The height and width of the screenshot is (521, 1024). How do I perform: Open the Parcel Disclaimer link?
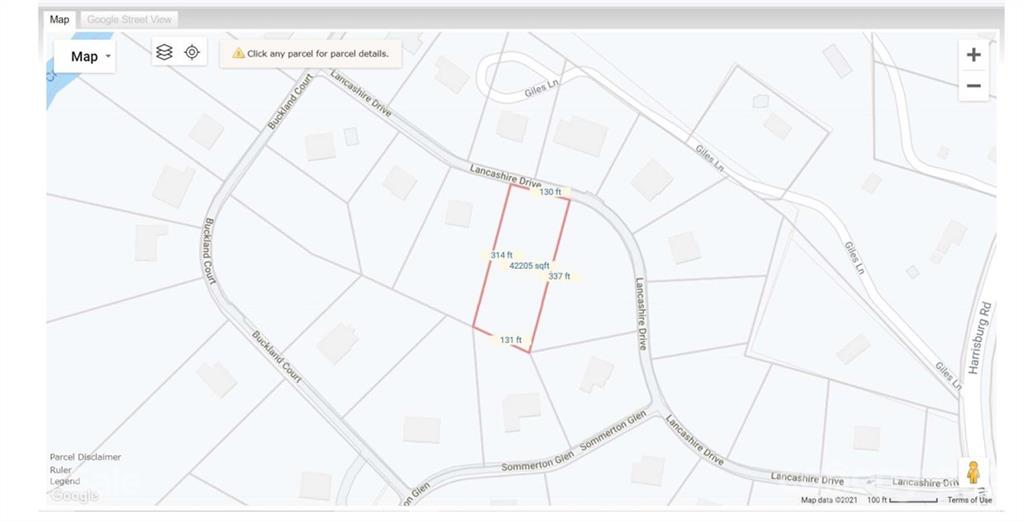pos(85,457)
